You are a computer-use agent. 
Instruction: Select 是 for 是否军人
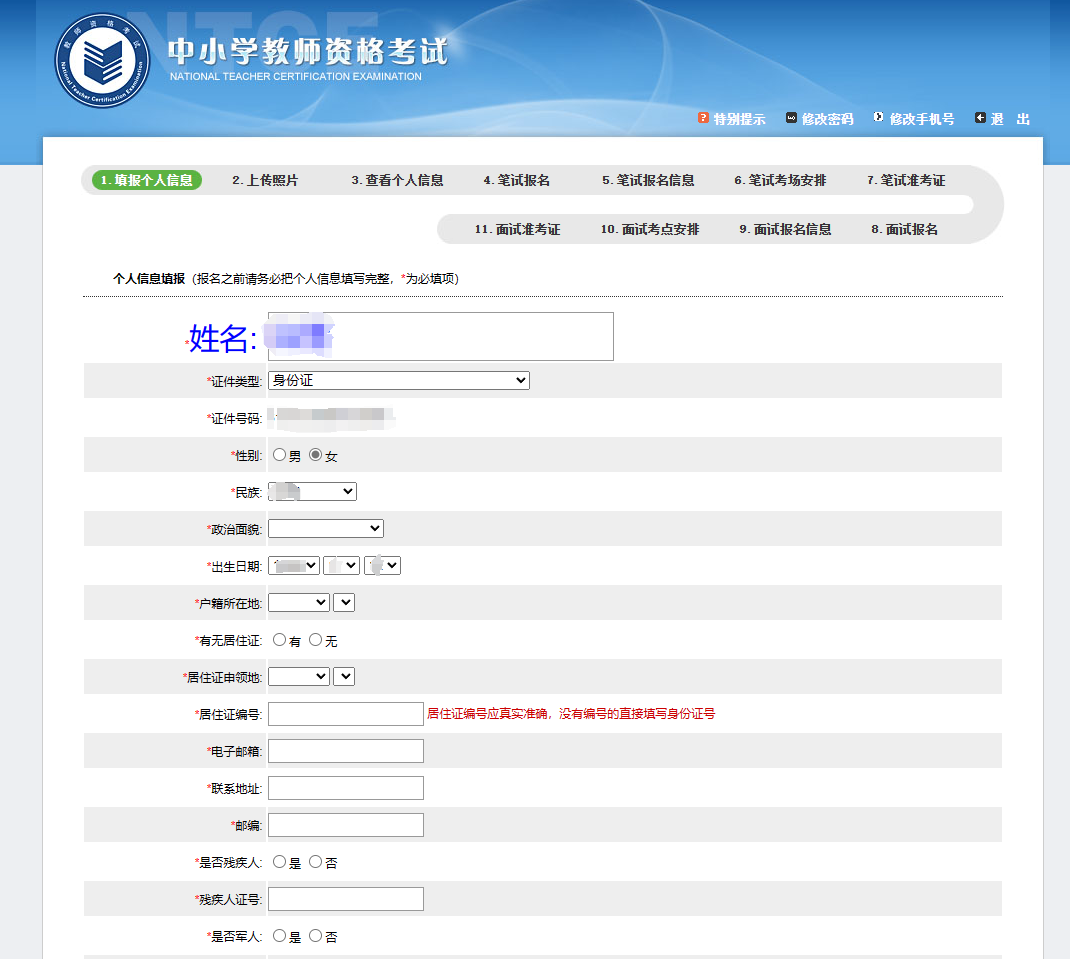coord(280,935)
